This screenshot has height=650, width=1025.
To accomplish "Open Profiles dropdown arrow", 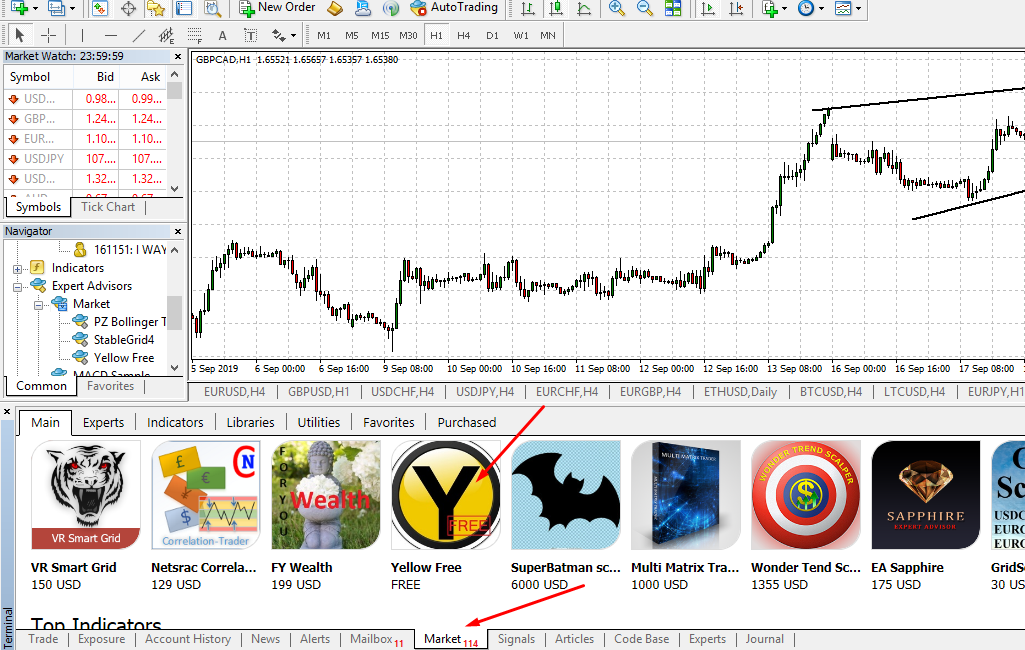I will (x=73, y=9).
